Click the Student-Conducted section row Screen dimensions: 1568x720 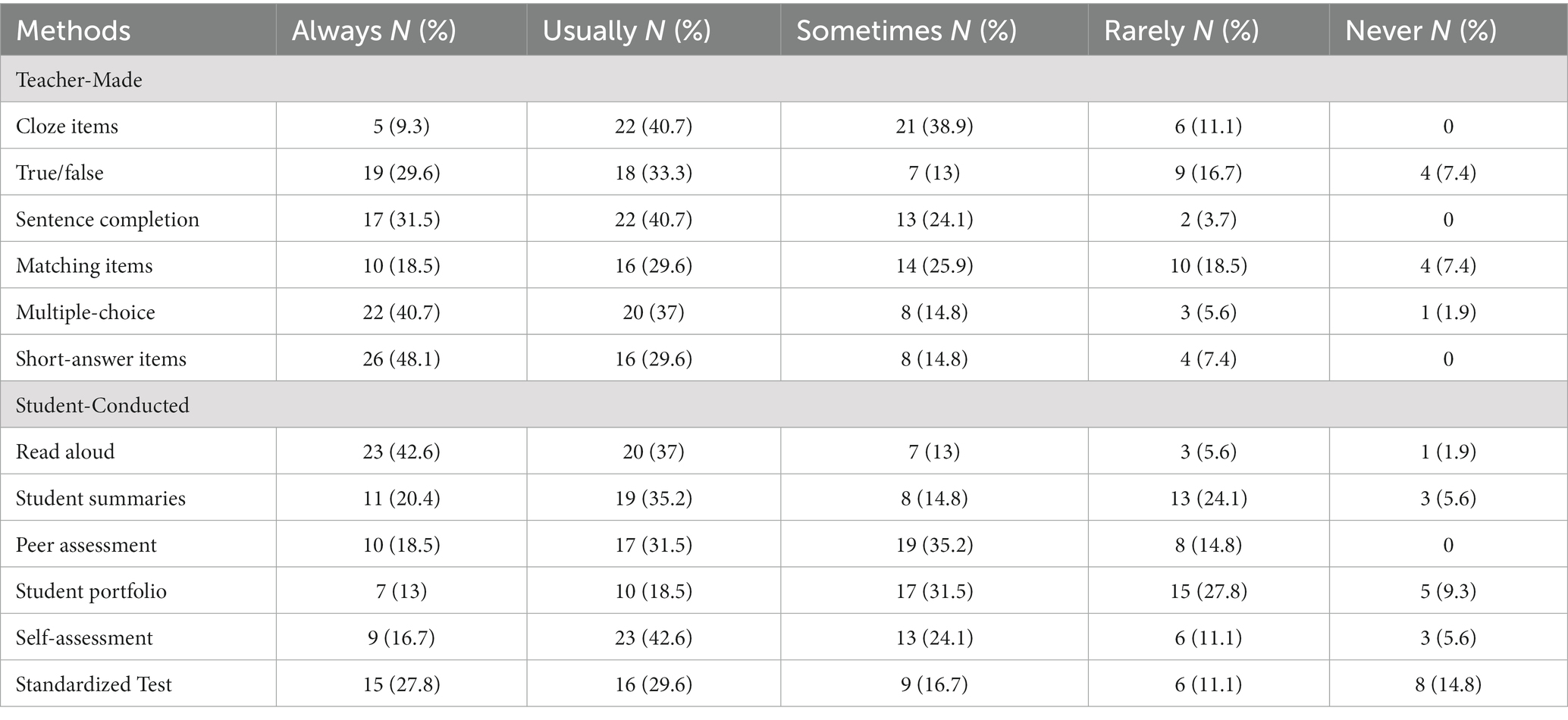pos(784,405)
